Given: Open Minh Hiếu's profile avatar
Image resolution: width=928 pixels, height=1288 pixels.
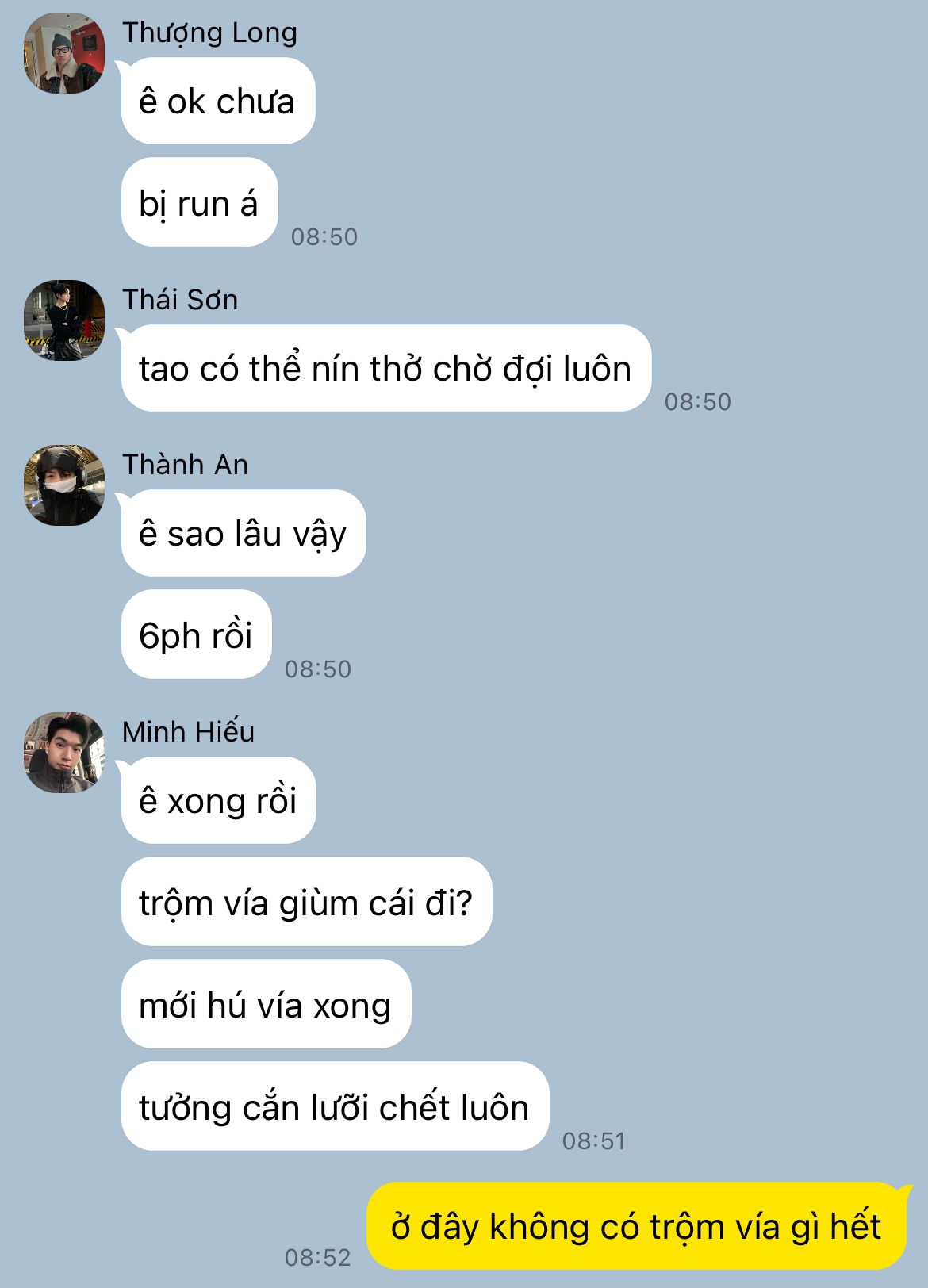Looking at the screenshot, I should (x=64, y=753).
